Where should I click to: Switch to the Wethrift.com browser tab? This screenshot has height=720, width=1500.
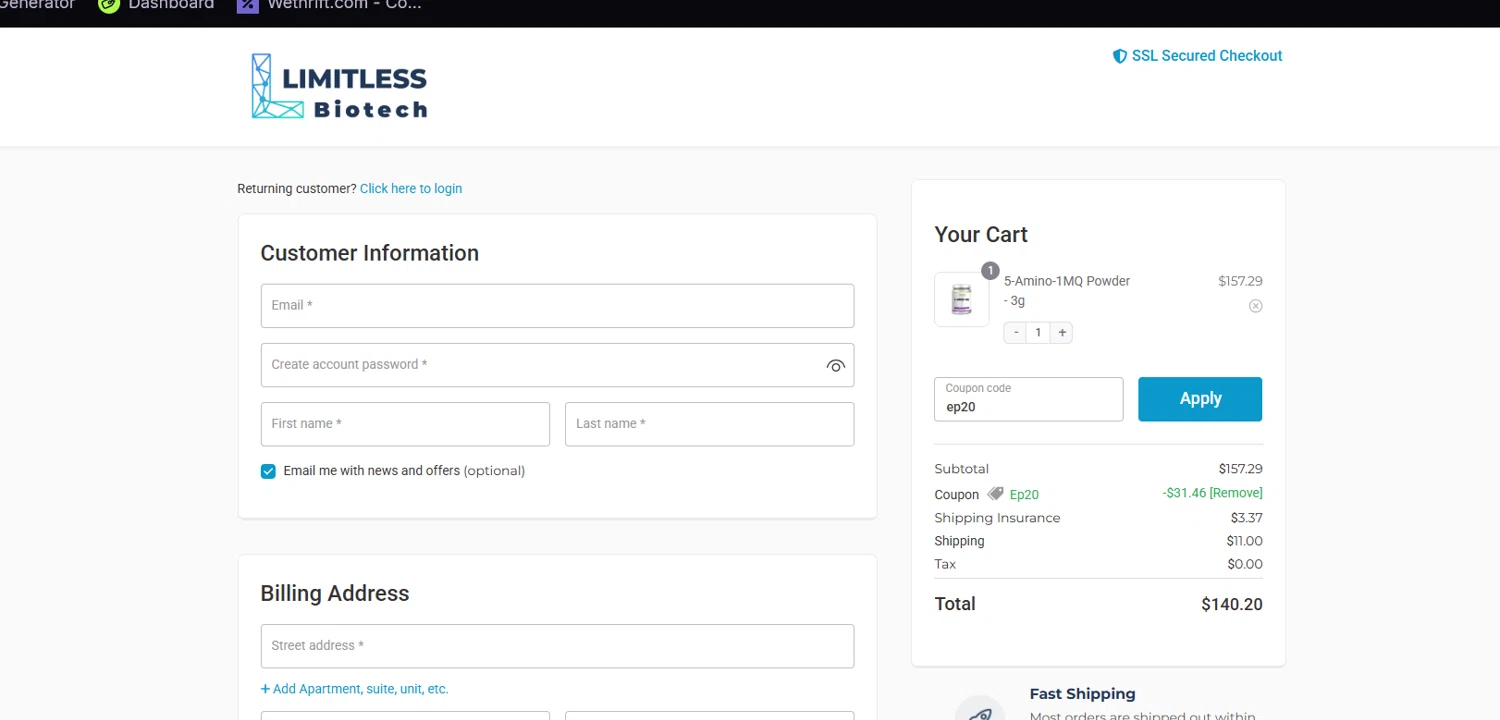329,5
